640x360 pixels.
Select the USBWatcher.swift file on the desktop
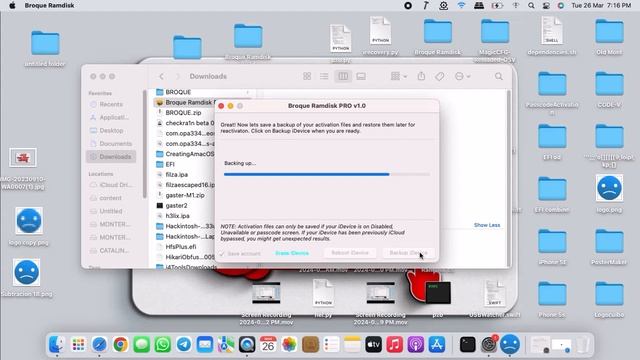[x=494, y=298]
